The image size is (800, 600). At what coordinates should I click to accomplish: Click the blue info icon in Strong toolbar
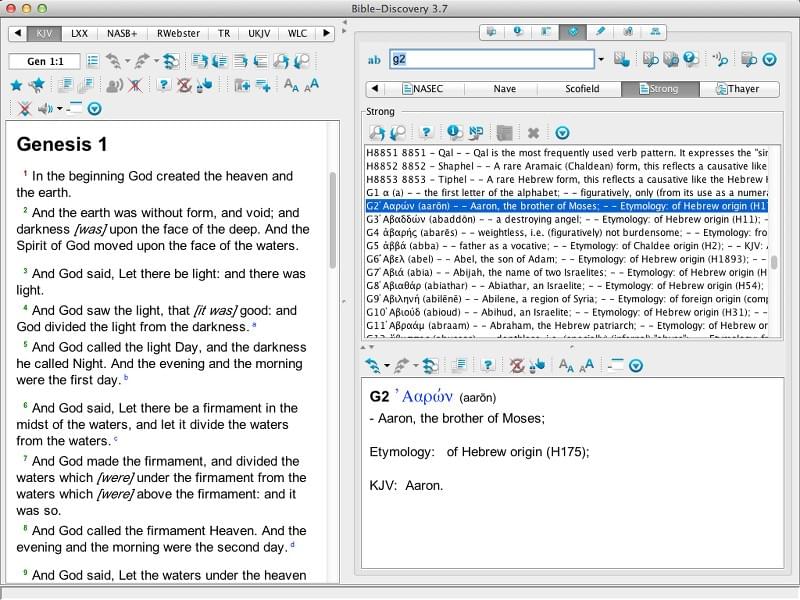tap(454, 133)
